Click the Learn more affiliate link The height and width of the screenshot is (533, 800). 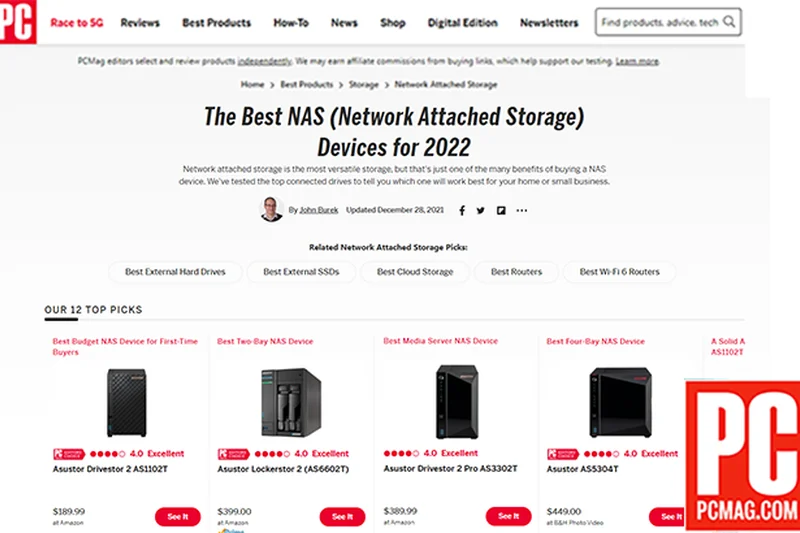click(637, 61)
